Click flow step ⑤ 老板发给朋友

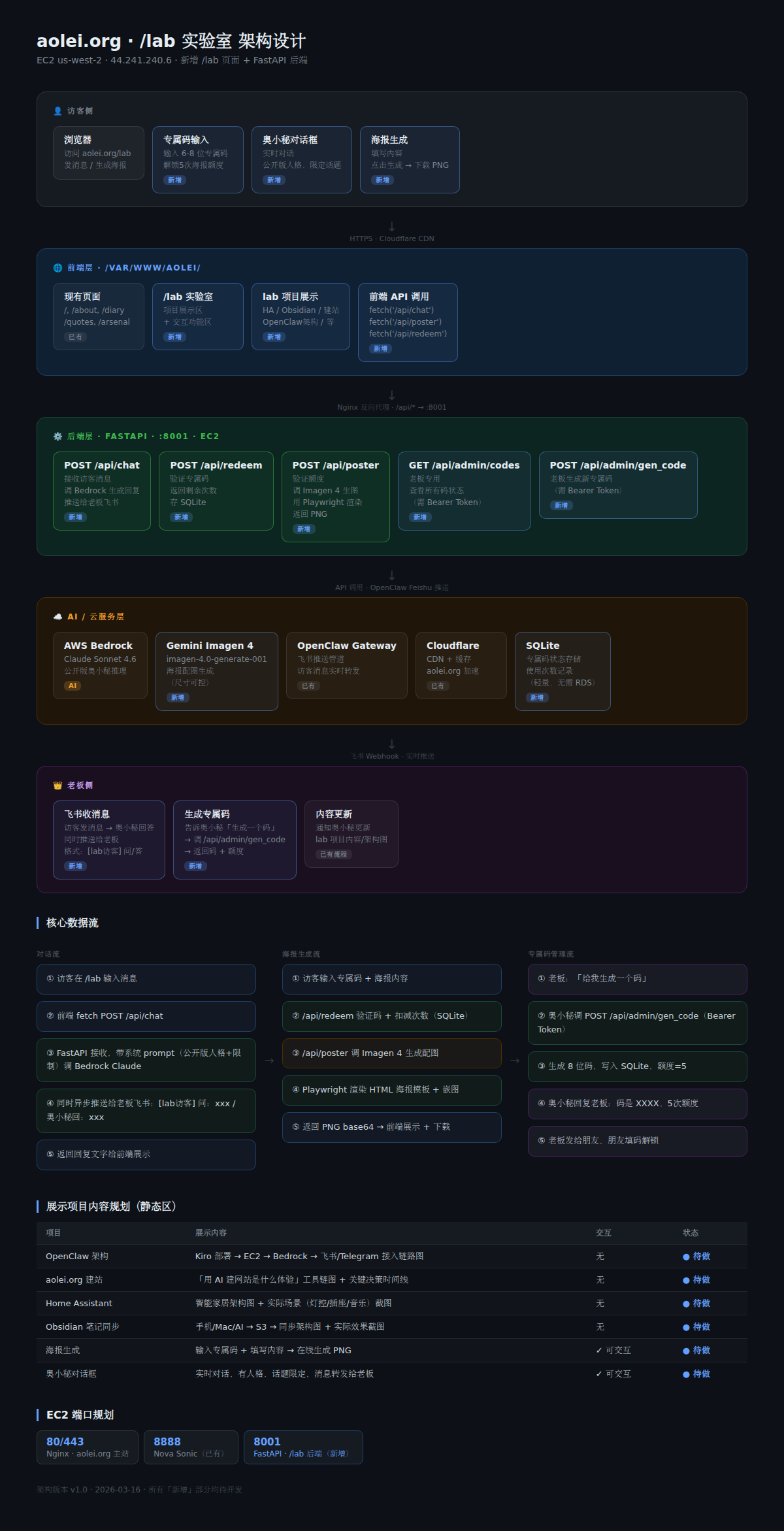click(638, 1141)
